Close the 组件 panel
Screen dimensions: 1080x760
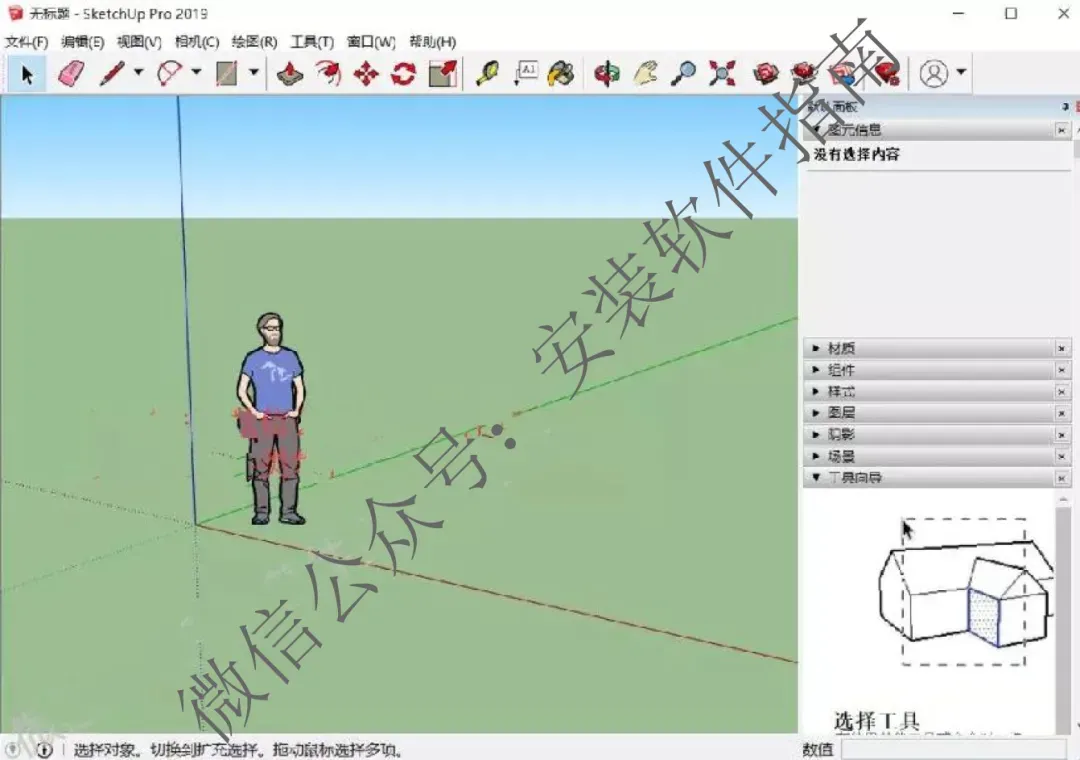[1061, 370]
